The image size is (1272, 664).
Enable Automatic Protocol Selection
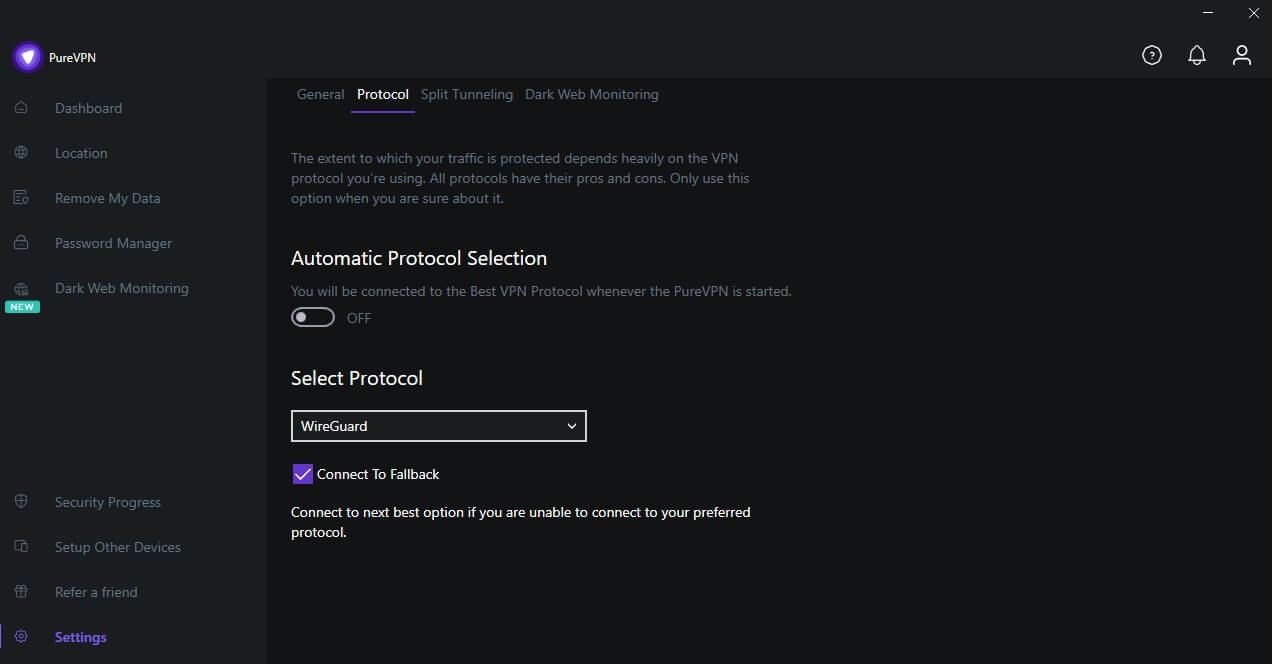[x=312, y=316]
